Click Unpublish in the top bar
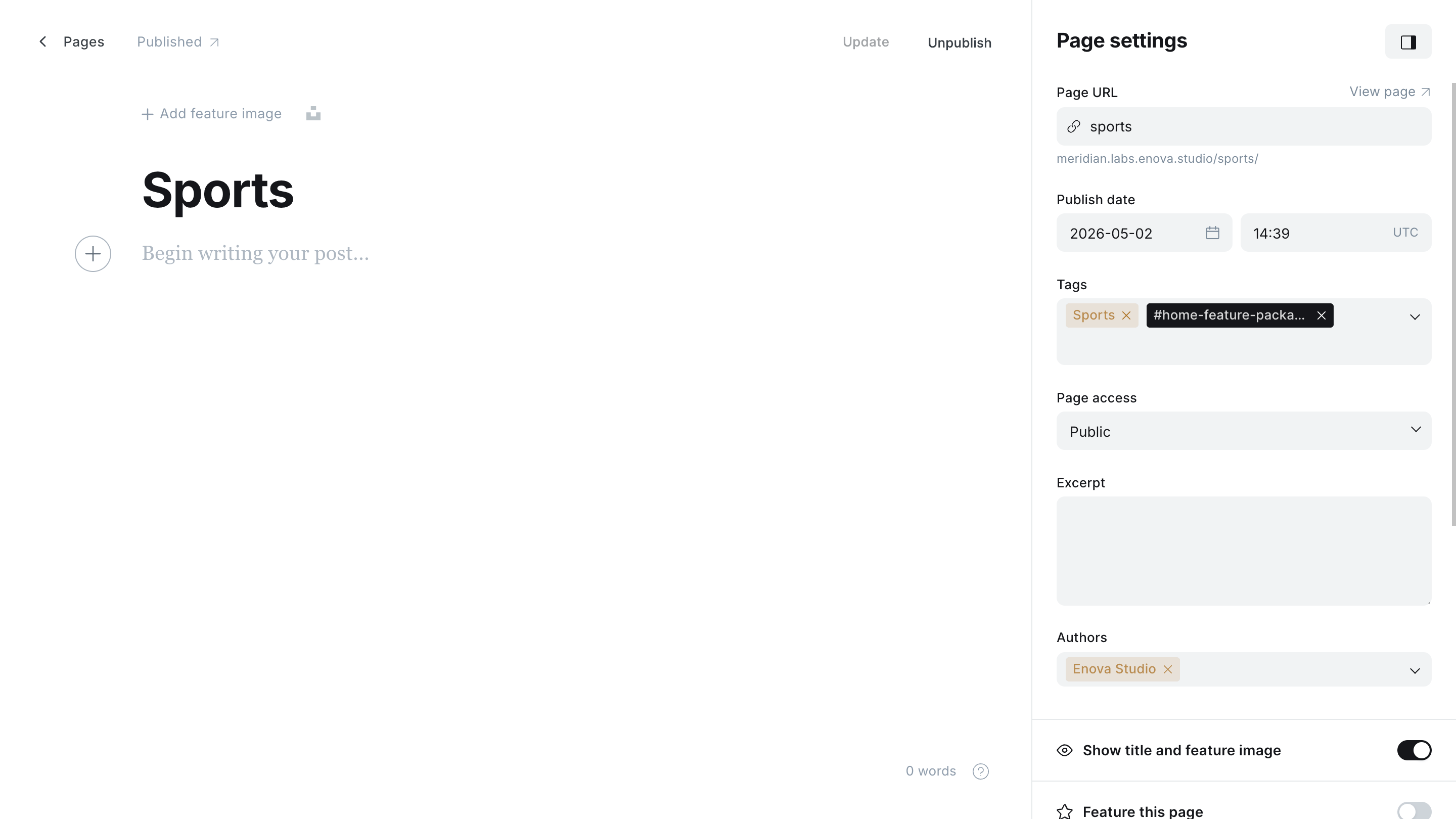Screen dimensions: 1456x819 [959, 43]
